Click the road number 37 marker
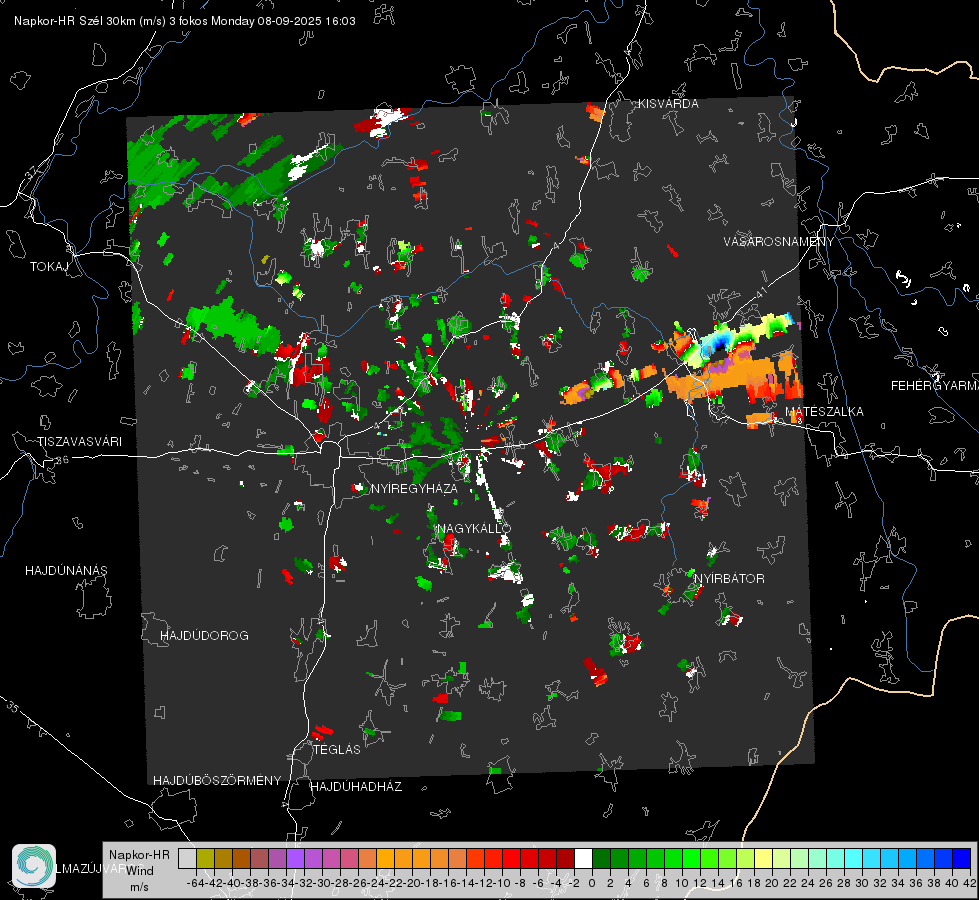The image size is (979, 900). pyautogui.click(x=32, y=172)
